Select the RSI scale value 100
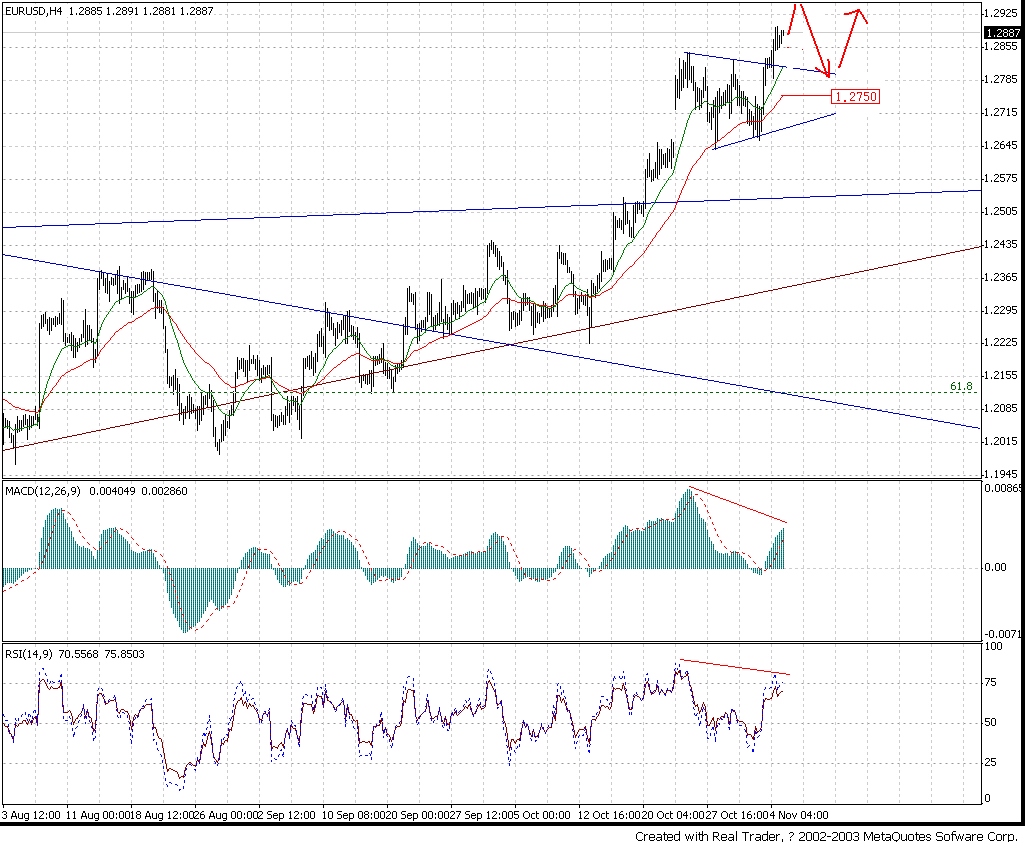Viewport: 1025px width, 842px height. [994, 647]
